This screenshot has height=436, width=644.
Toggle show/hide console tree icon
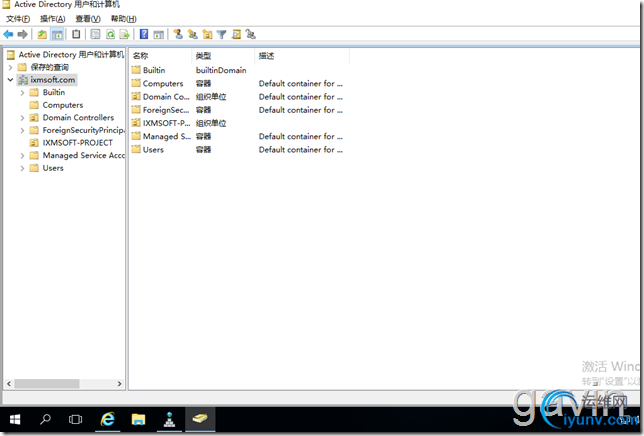tap(57, 34)
